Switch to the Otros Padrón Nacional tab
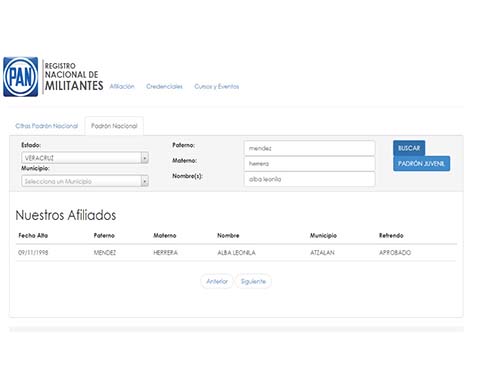 pos(47,126)
